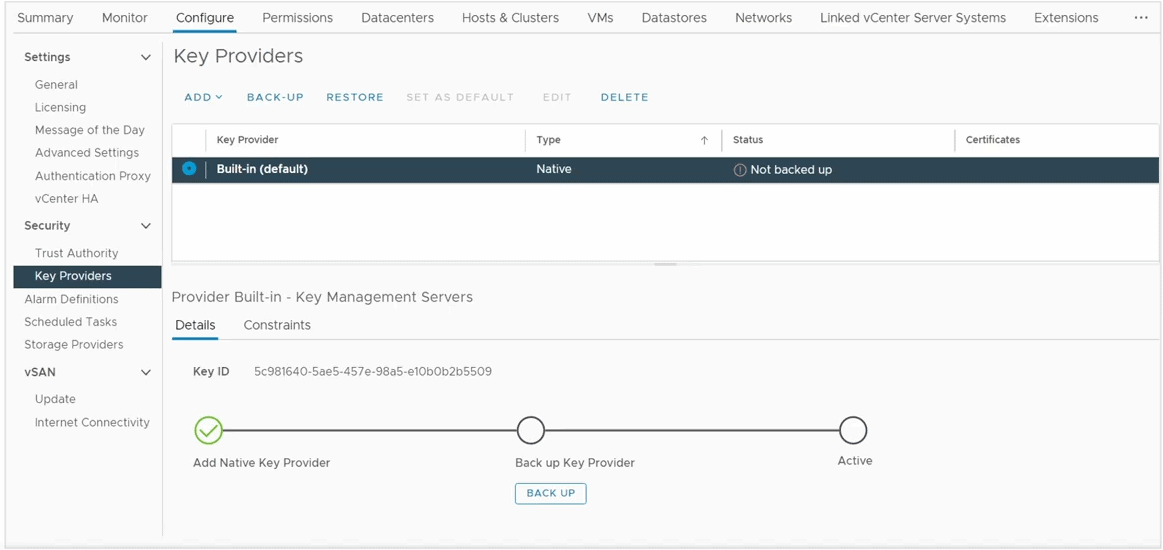Open the Datastores tab
Viewport: 1163px width, 550px height.
tap(674, 18)
